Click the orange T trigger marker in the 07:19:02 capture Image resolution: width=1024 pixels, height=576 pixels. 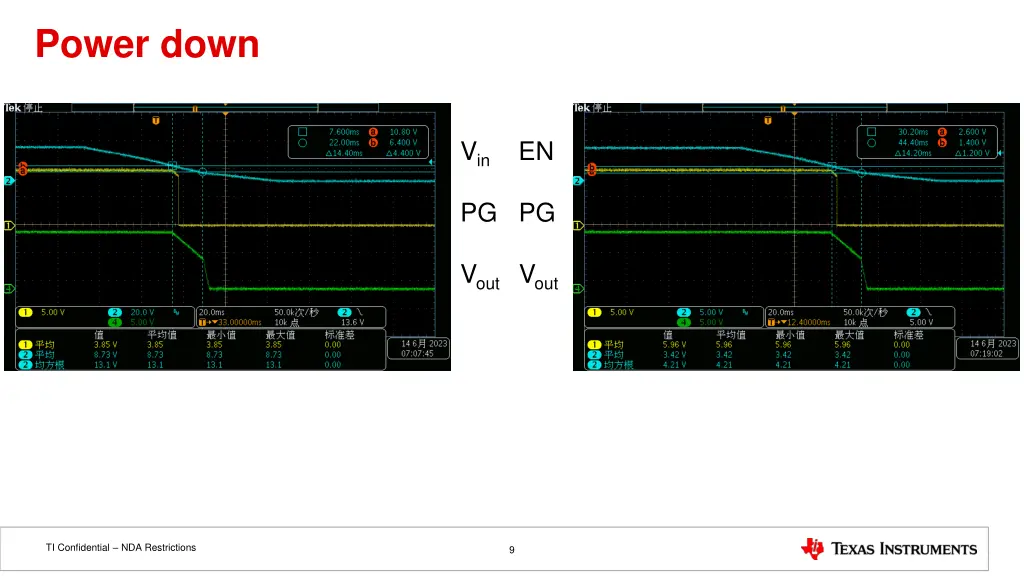click(767, 121)
